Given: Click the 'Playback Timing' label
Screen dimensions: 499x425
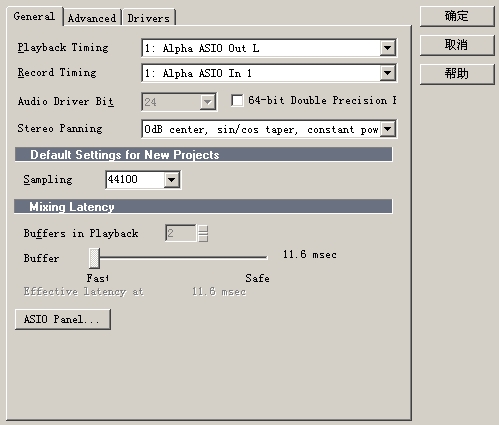Looking at the screenshot, I should click(63, 47).
